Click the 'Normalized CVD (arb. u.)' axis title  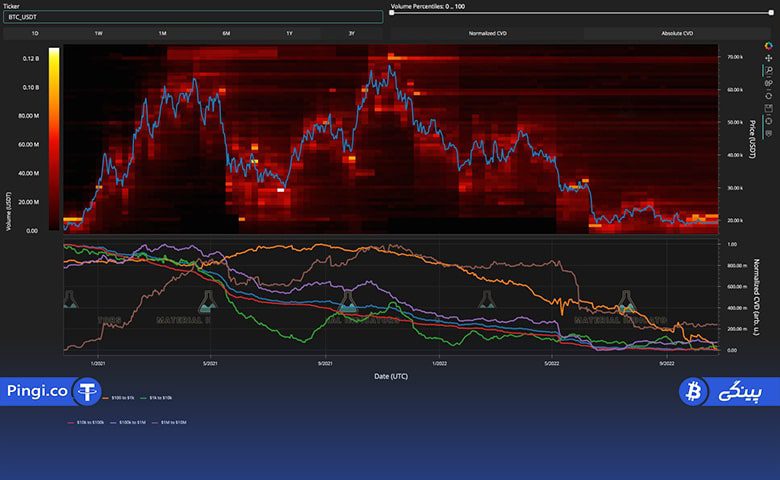click(756, 297)
